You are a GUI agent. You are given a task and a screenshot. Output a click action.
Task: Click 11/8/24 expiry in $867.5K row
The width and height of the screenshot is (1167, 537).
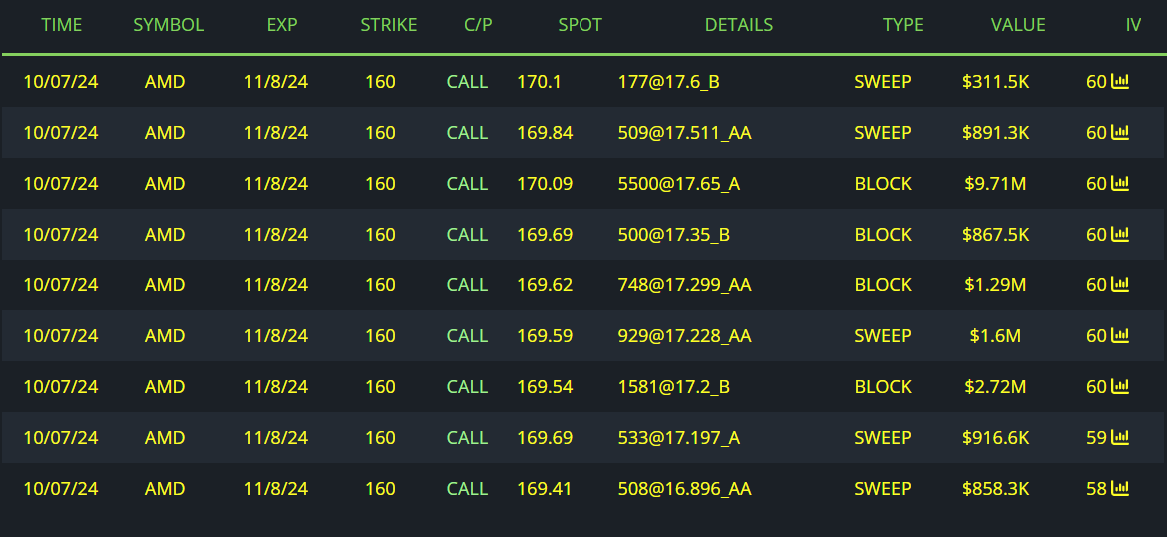point(276,234)
